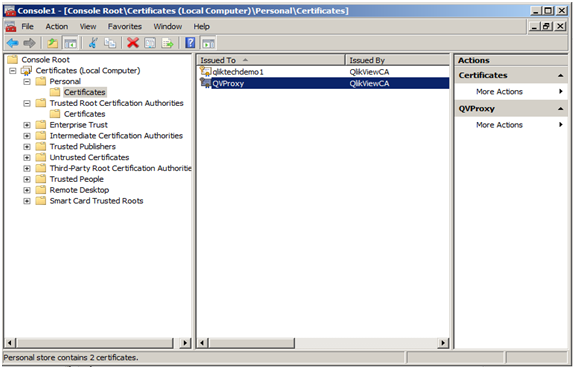Click the Console Root folder icon

[12, 59]
